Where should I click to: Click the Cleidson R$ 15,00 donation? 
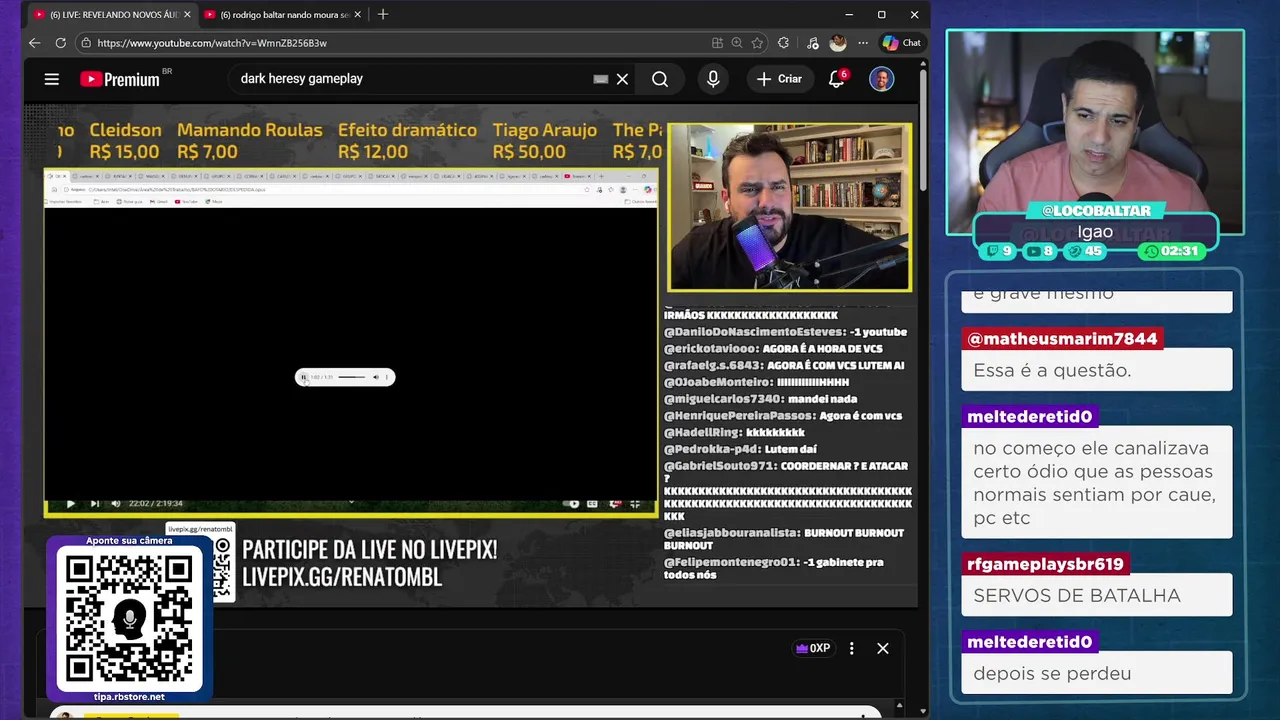point(125,140)
